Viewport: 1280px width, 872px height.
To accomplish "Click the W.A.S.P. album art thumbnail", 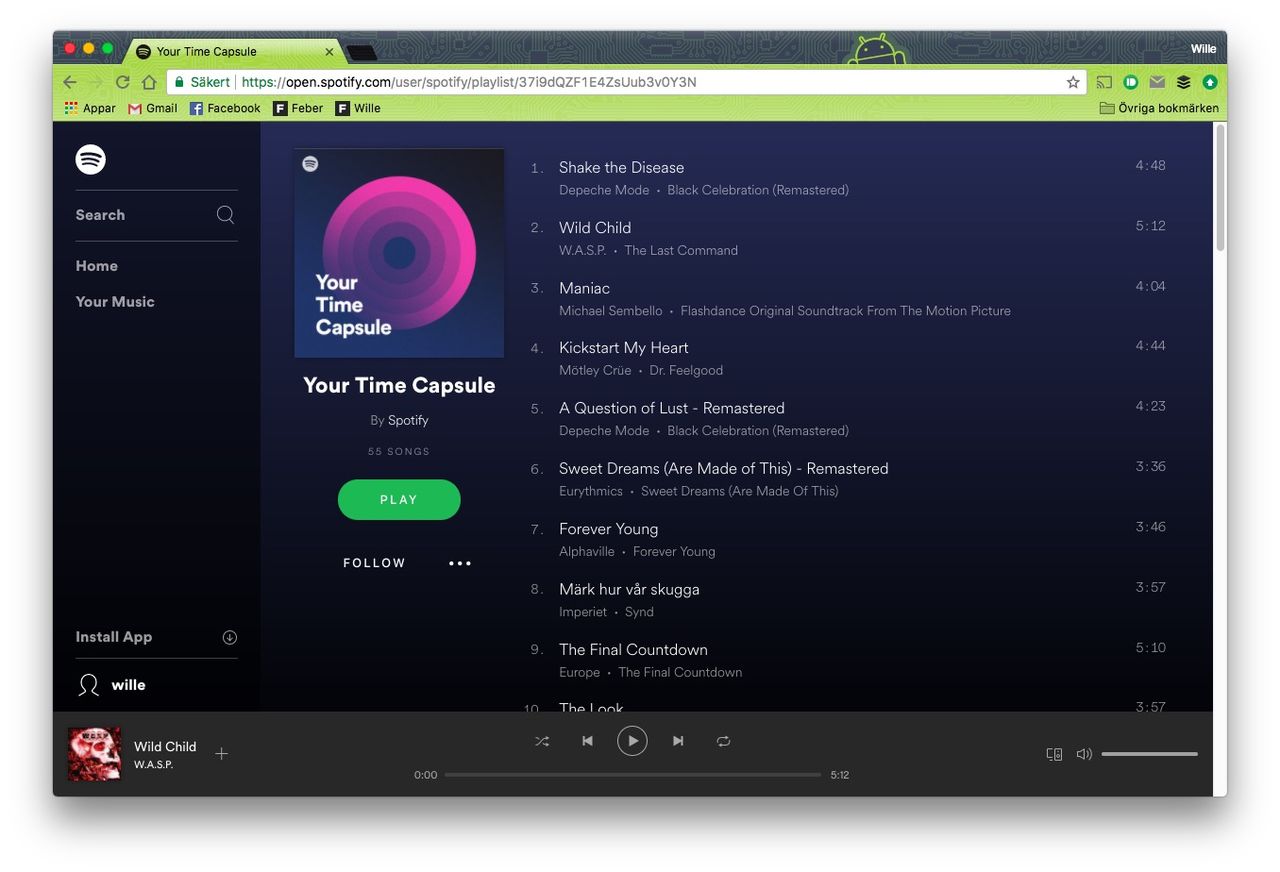I will 94,754.
